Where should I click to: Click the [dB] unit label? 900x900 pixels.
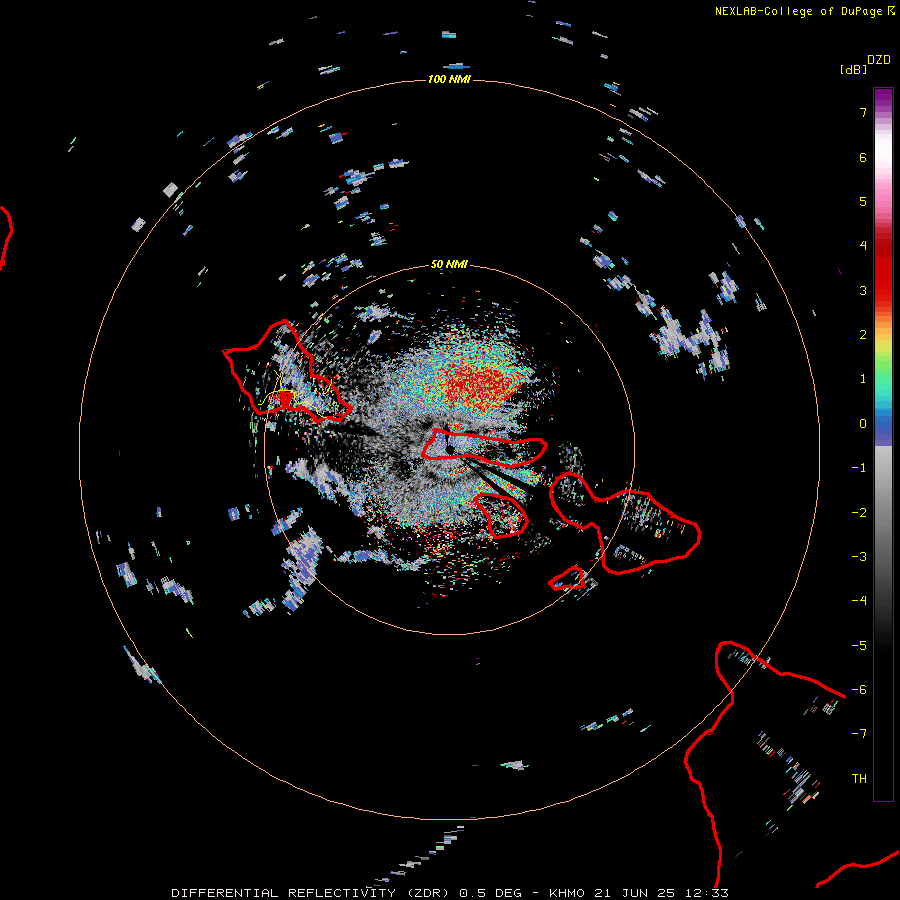click(853, 70)
